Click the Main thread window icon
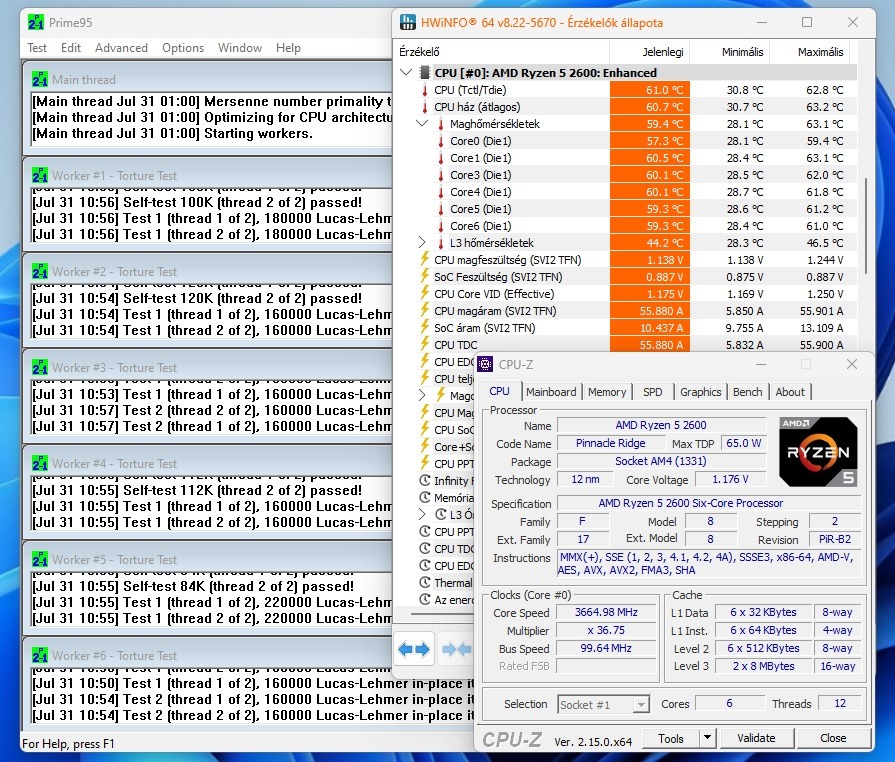The height and width of the screenshot is (762, 895). [x=40, y=79]
